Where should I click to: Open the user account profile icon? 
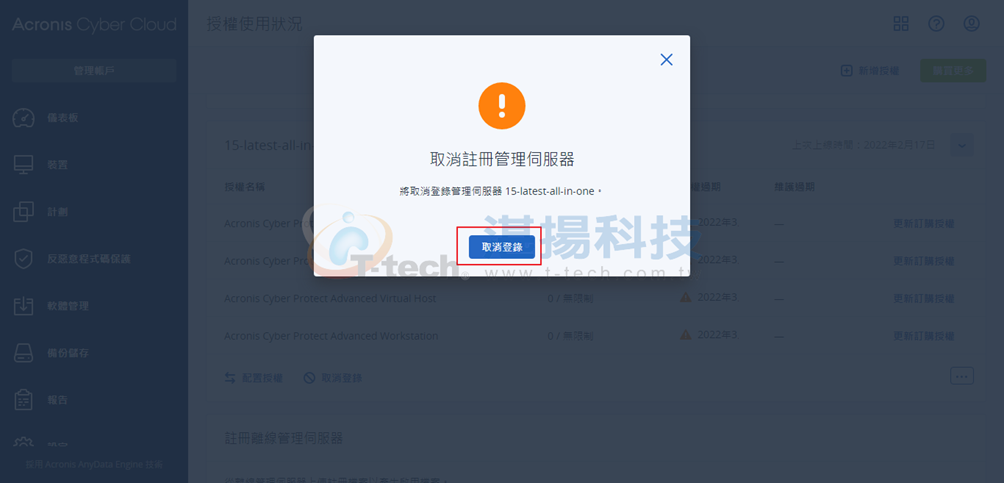[x=971, y=24]
